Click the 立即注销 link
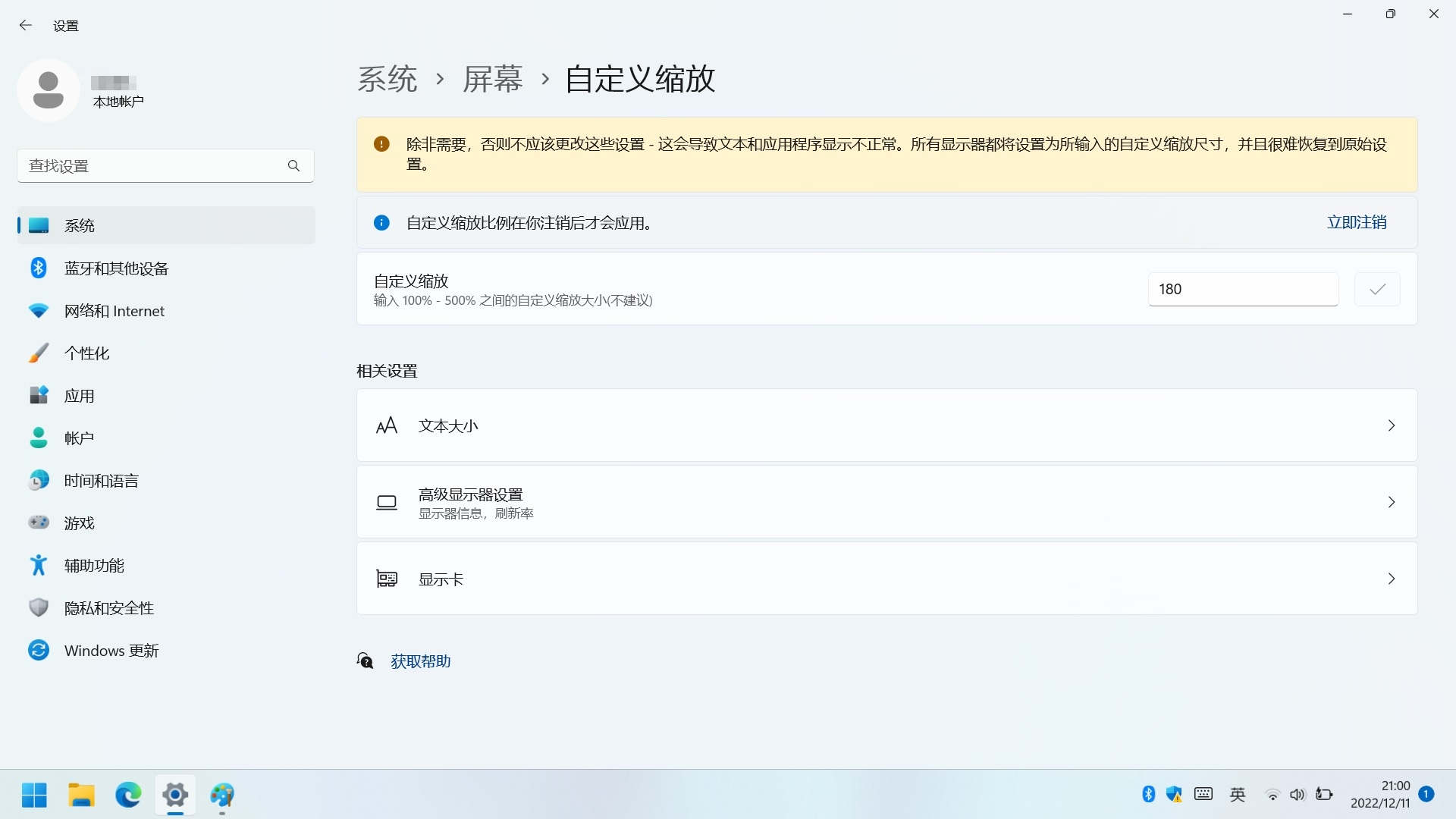Image resolution: width=1456 pixels, height=819 pixels. [1356, 222]
